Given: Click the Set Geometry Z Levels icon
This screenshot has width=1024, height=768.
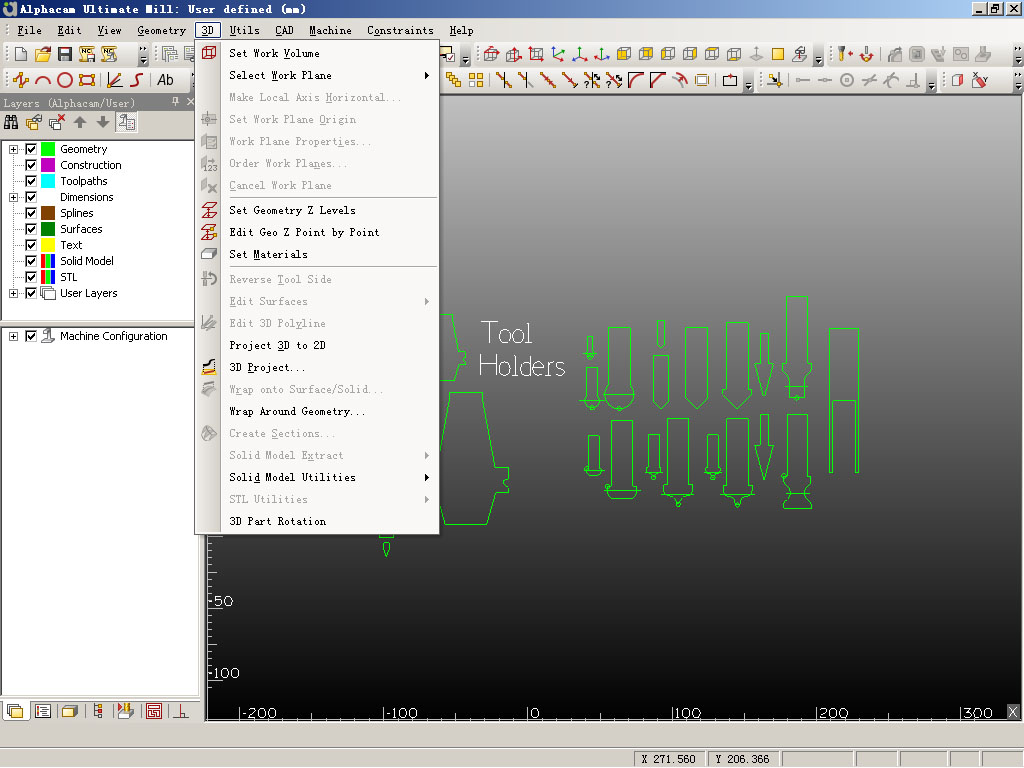Looking at the screenshot, I should pos(209,210).
